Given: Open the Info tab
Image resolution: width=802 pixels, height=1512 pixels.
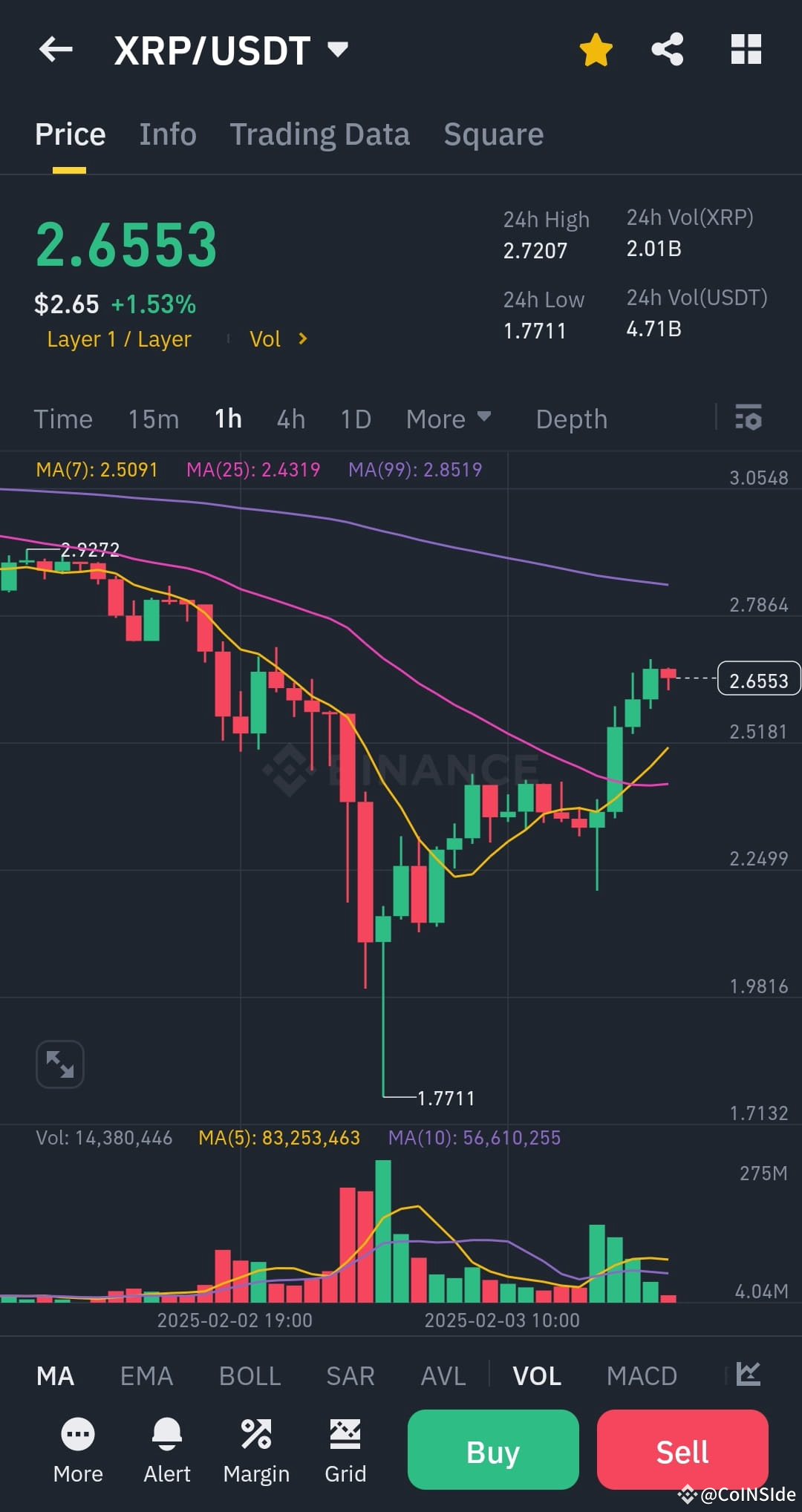Looking at the screenshot, I should [x=167, y=134].
